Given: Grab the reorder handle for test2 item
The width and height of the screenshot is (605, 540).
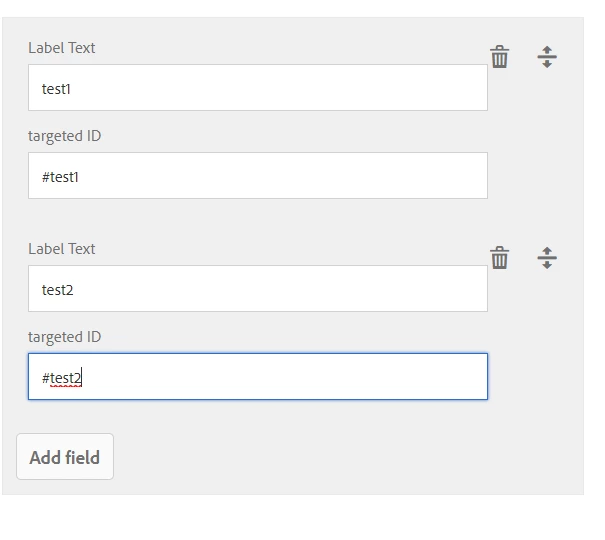Looking at the screenshot, I should tap(547, 258).
